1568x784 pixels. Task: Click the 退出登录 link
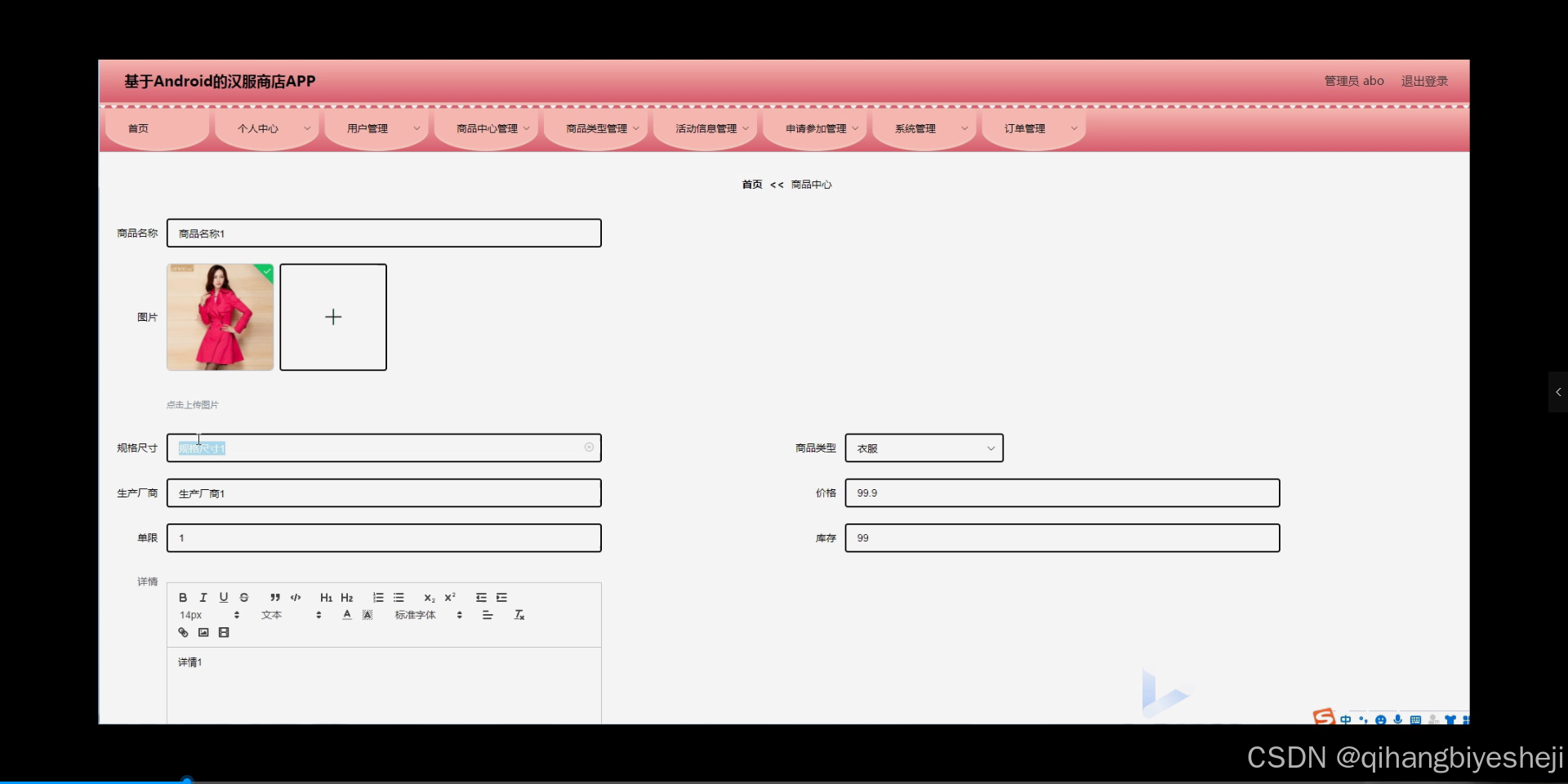tap(1424, 81)
